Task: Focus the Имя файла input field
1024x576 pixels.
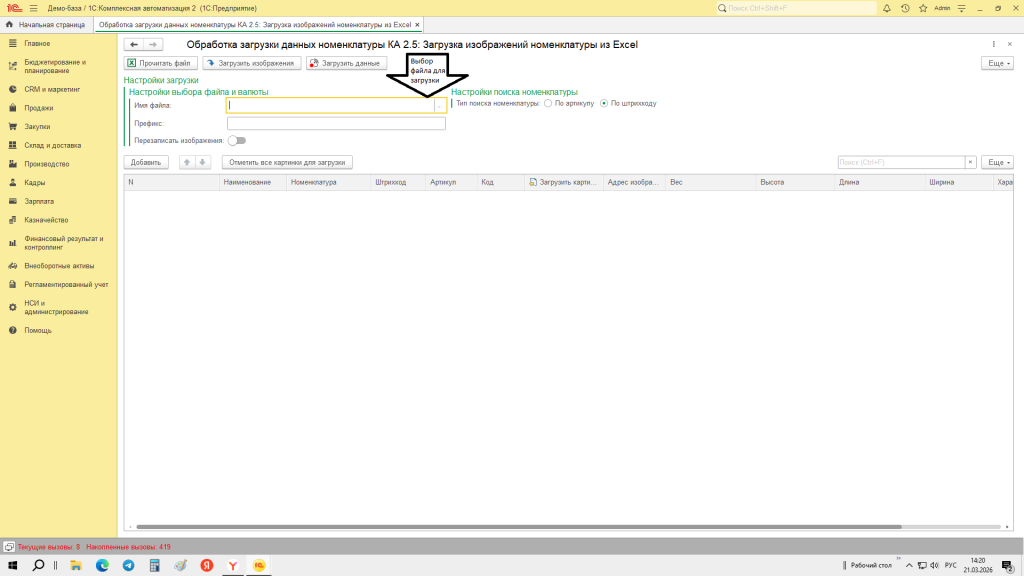Action: 330,105
